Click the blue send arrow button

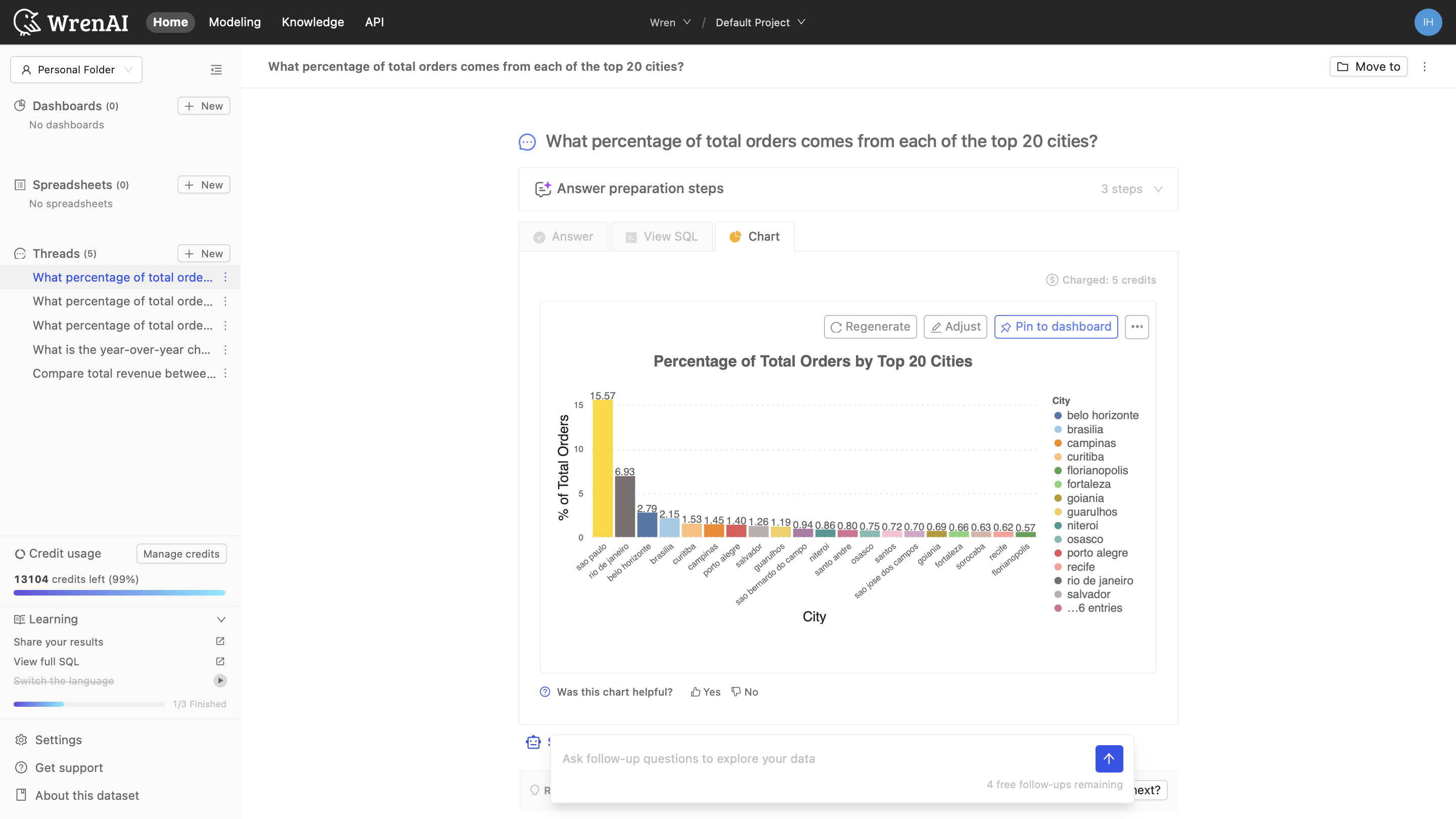(x=1108, y=758)
